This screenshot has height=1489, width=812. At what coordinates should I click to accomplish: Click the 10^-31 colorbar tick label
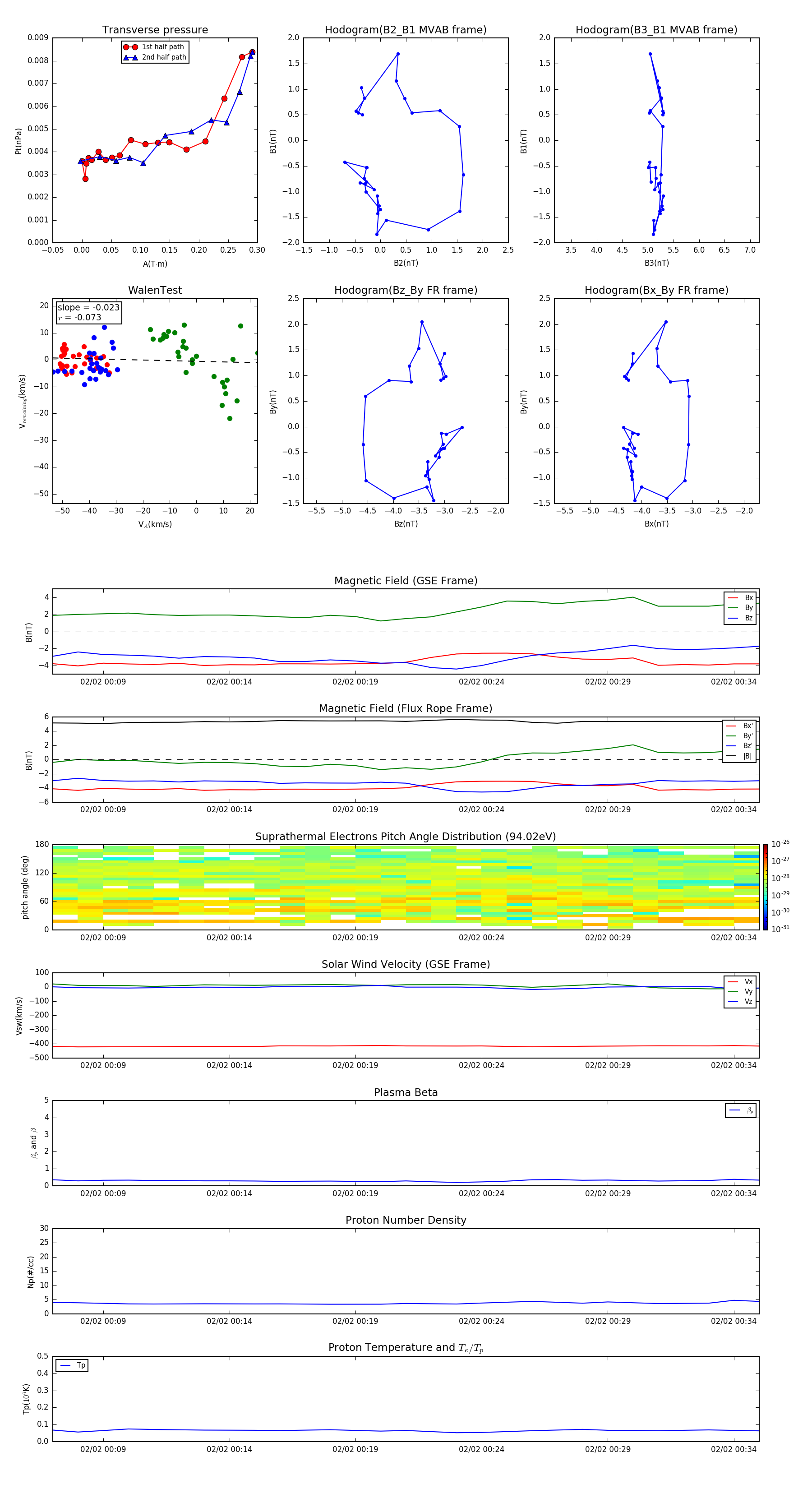click(x=780, y=929)
